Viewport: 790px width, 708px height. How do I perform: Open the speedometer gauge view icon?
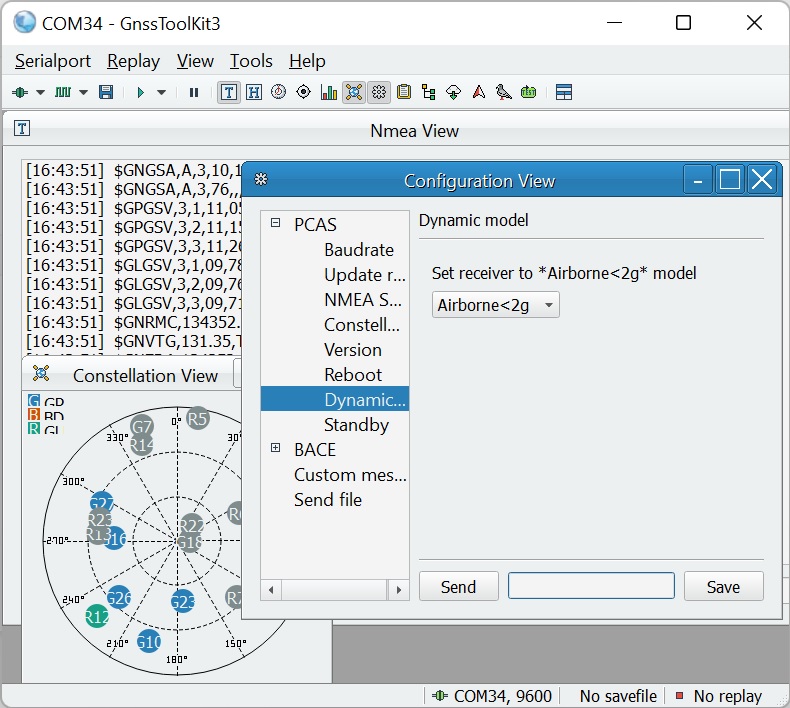pyautogui.click(x=279, y=92)
